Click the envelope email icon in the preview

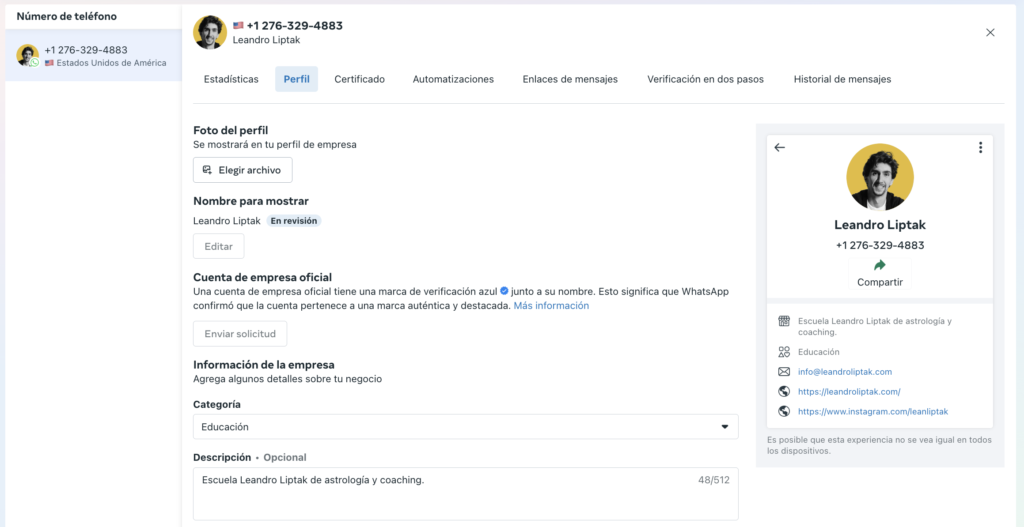coord(784,372)
